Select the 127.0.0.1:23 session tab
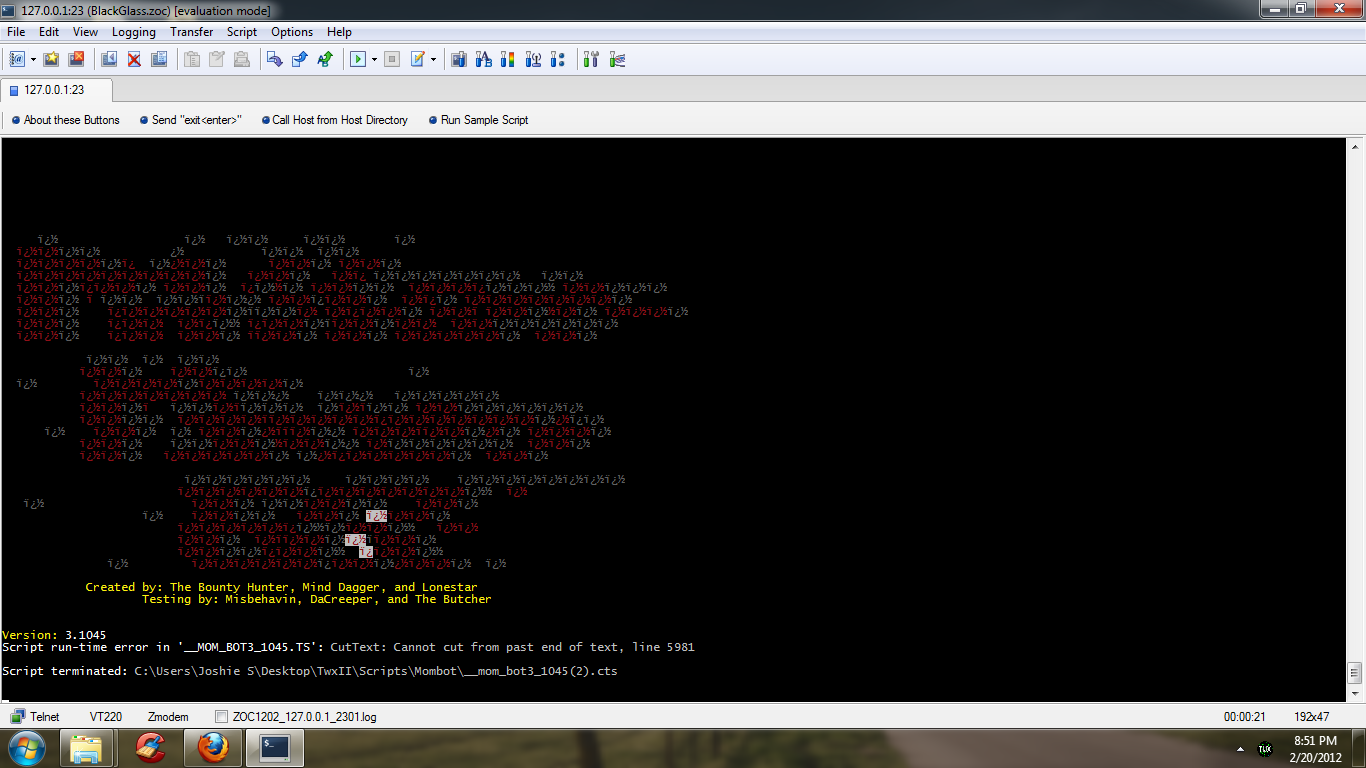The image size is (1366, 768). [x=54, y=90]
